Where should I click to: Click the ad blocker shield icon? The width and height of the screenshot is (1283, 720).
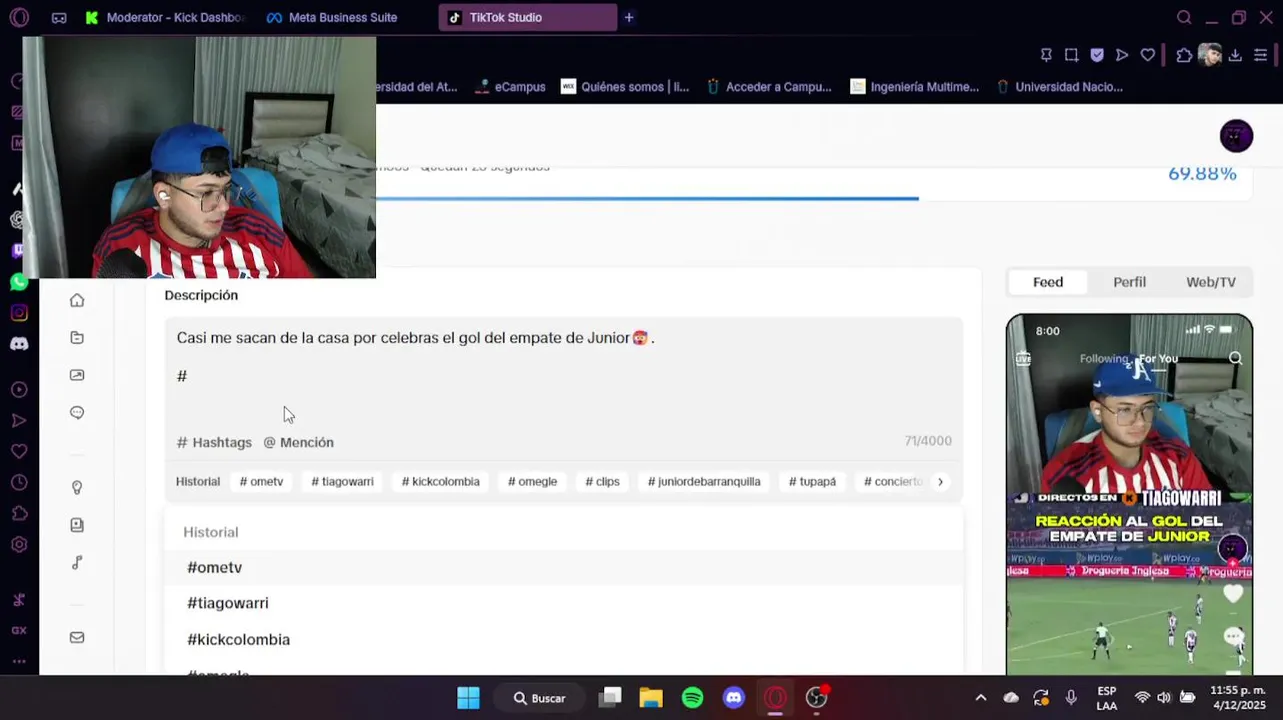click(1097, 55)
